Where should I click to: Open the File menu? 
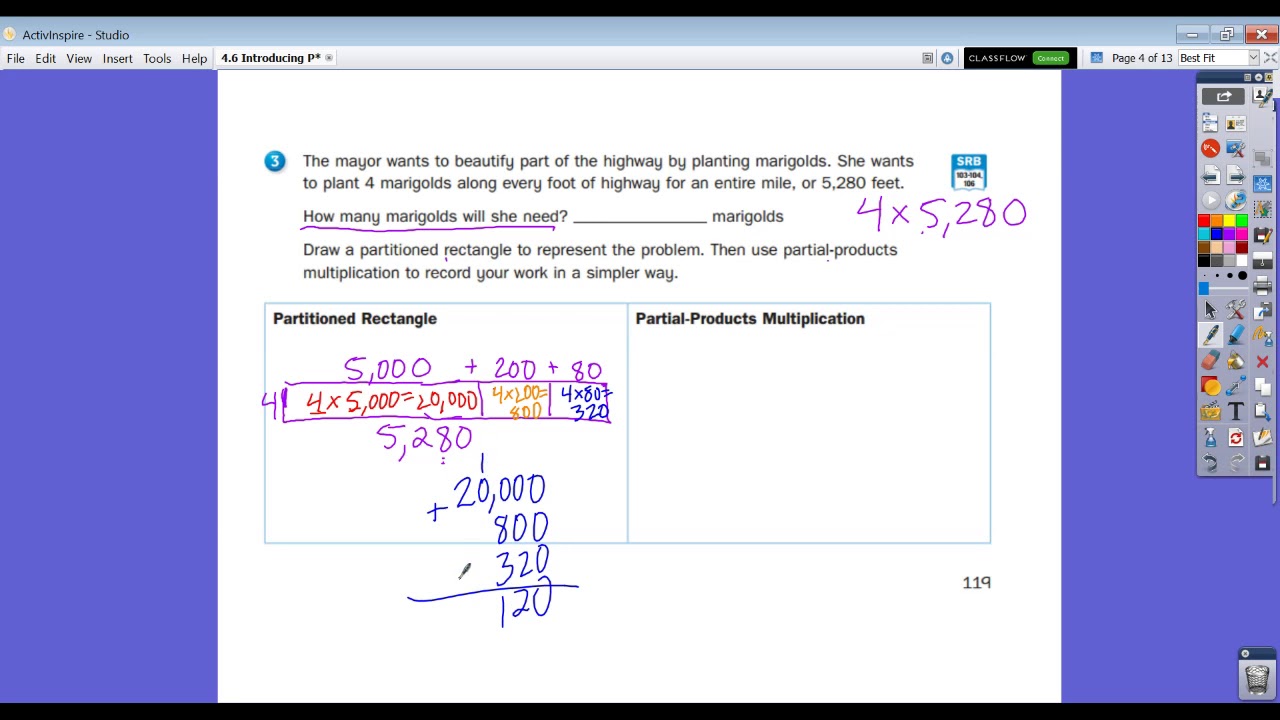(16, 58)
